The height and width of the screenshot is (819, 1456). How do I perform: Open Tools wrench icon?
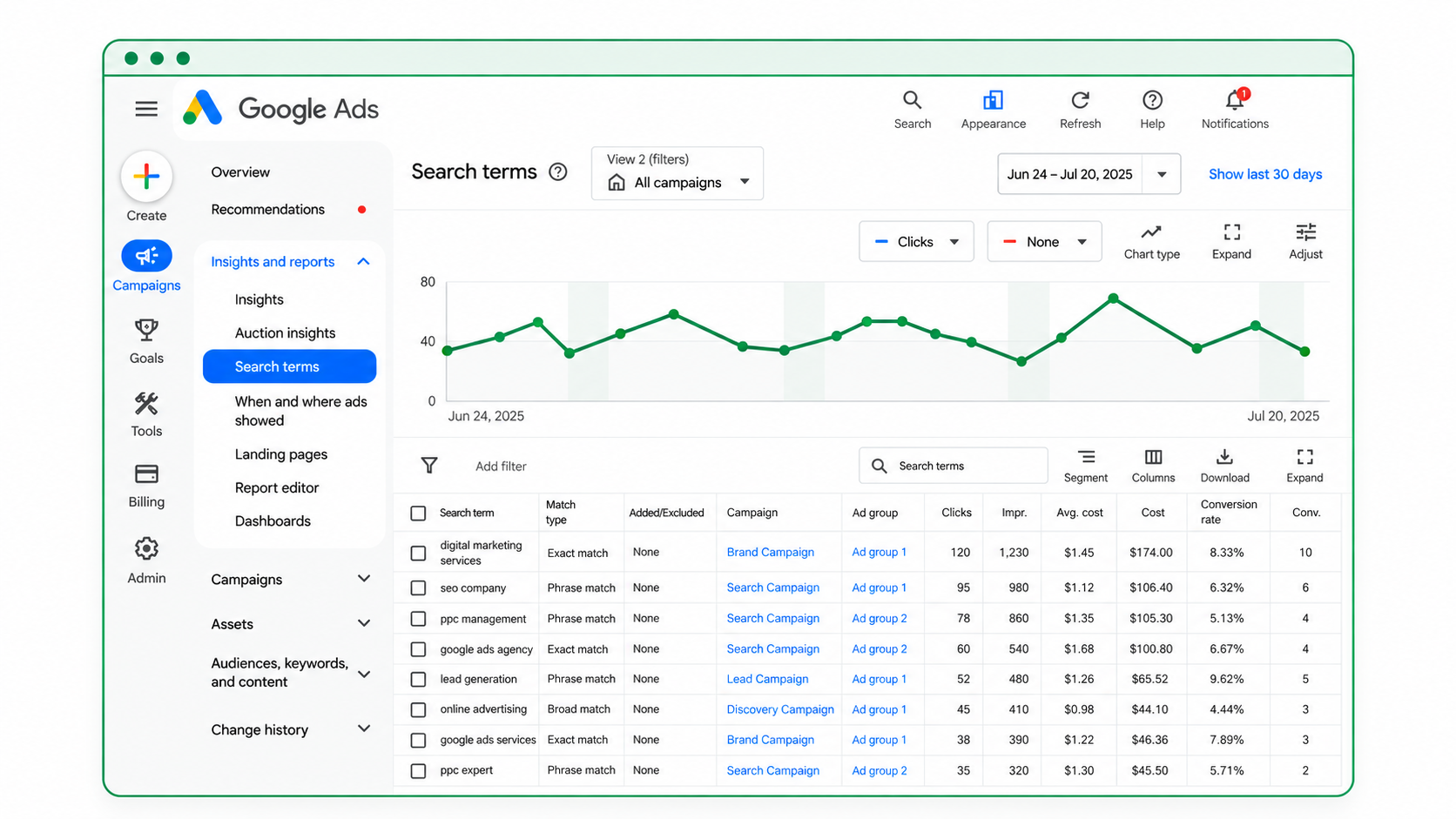(146, 403)
